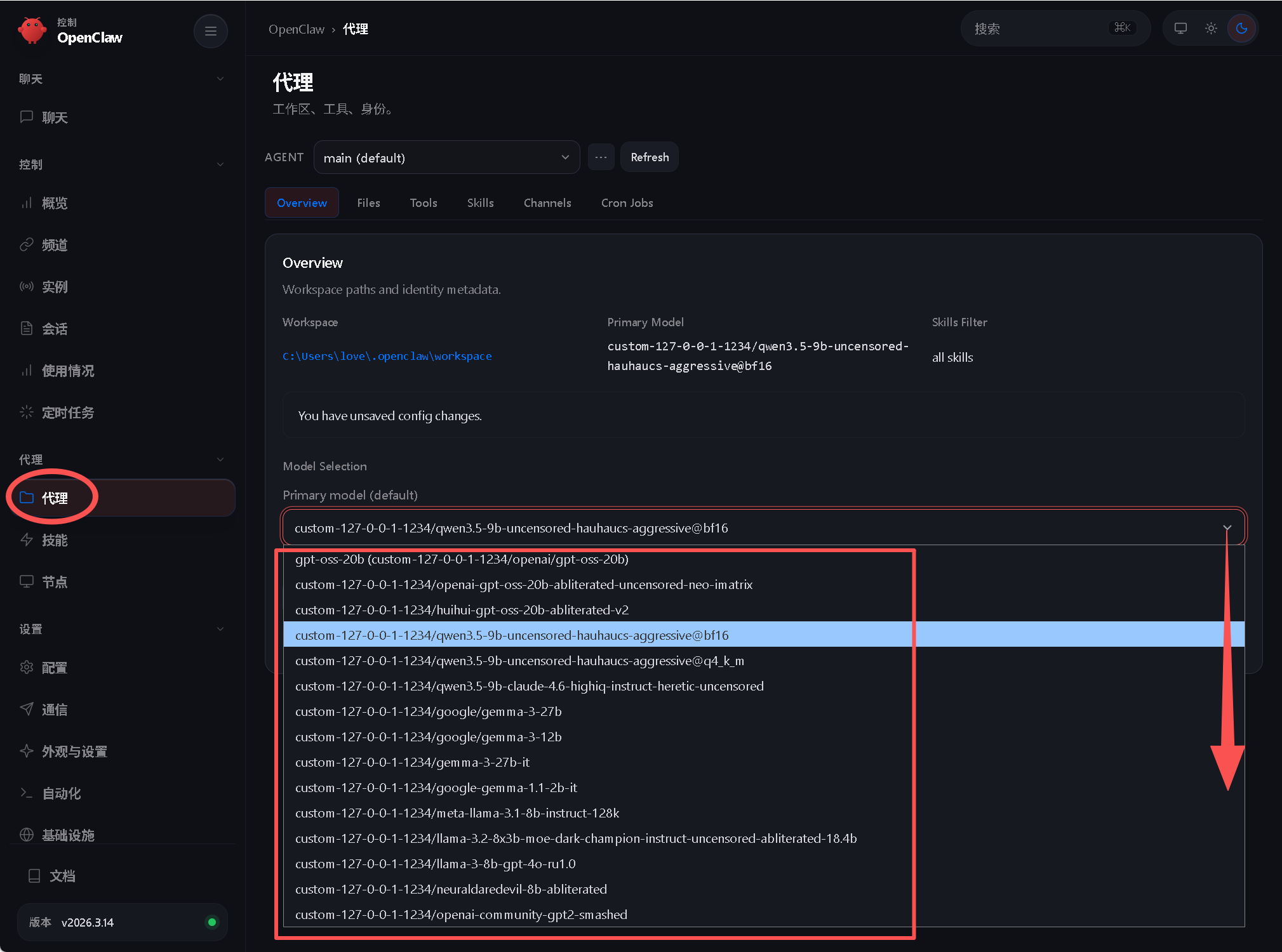Open the workspace path link
The width and height of the screenshot is (1282, 952).
tap(387, 356)
